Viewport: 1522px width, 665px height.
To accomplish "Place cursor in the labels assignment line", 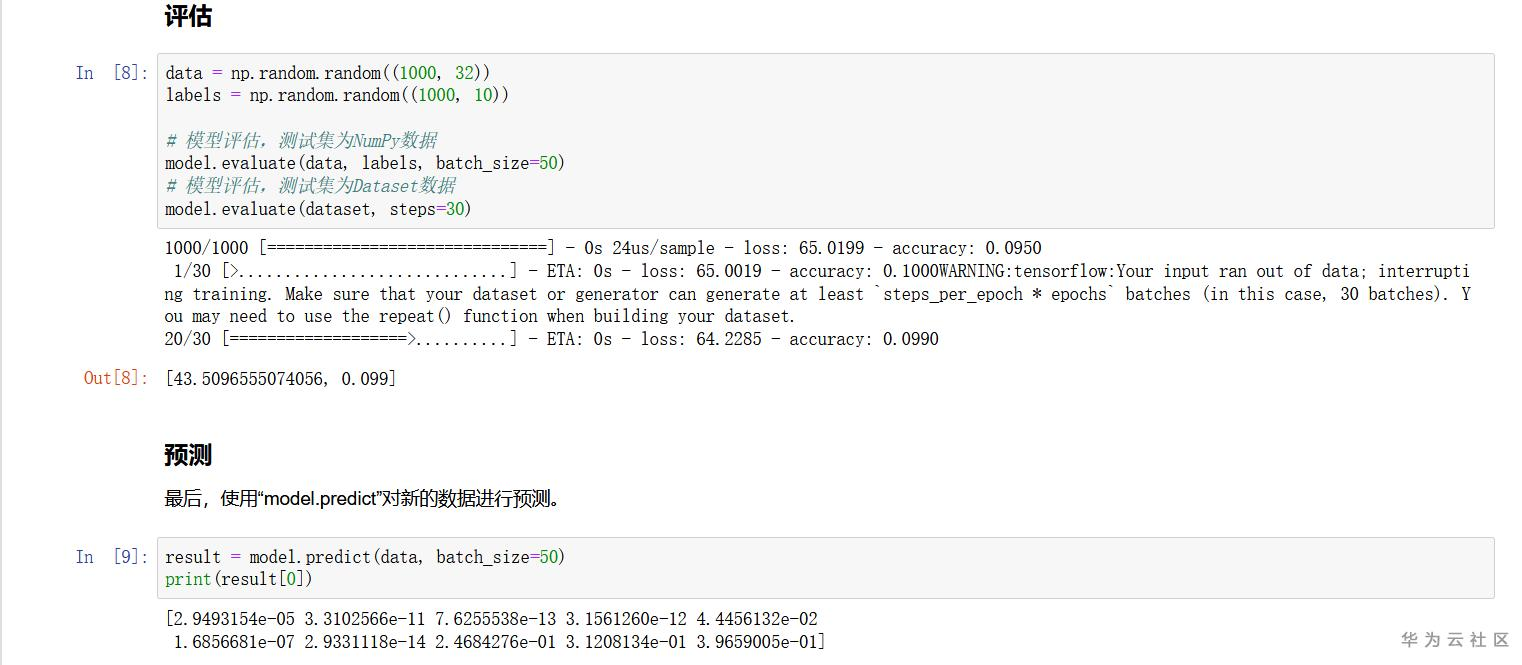I will [337, 95].
